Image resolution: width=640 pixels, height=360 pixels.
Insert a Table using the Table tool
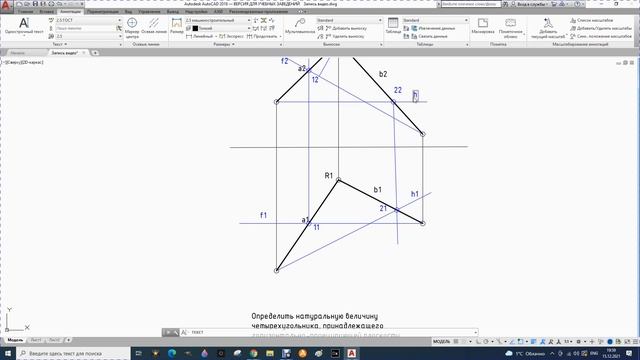(x=393, y=26)
